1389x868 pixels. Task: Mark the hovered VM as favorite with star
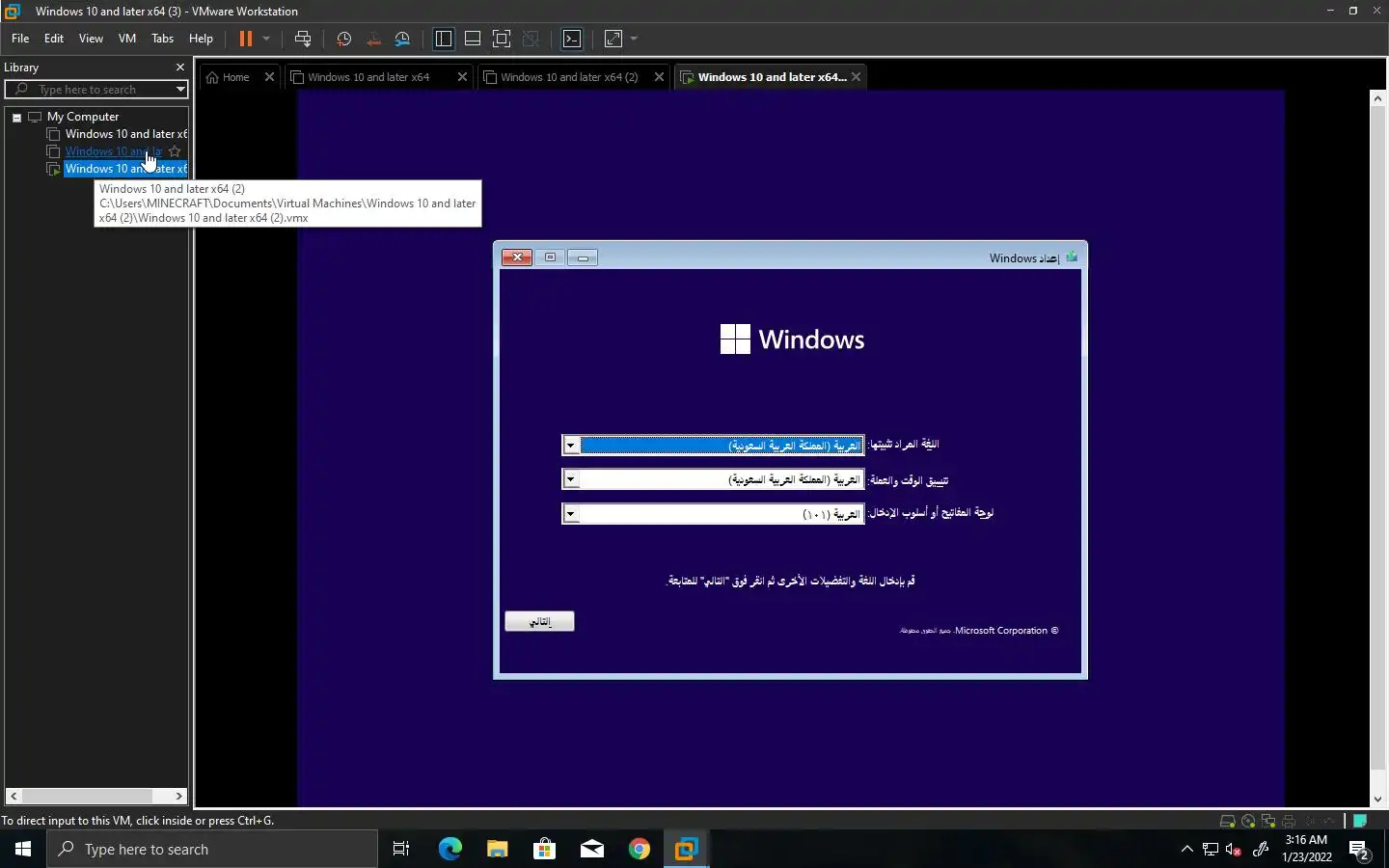pyautogui.click(x=175, y=151)
